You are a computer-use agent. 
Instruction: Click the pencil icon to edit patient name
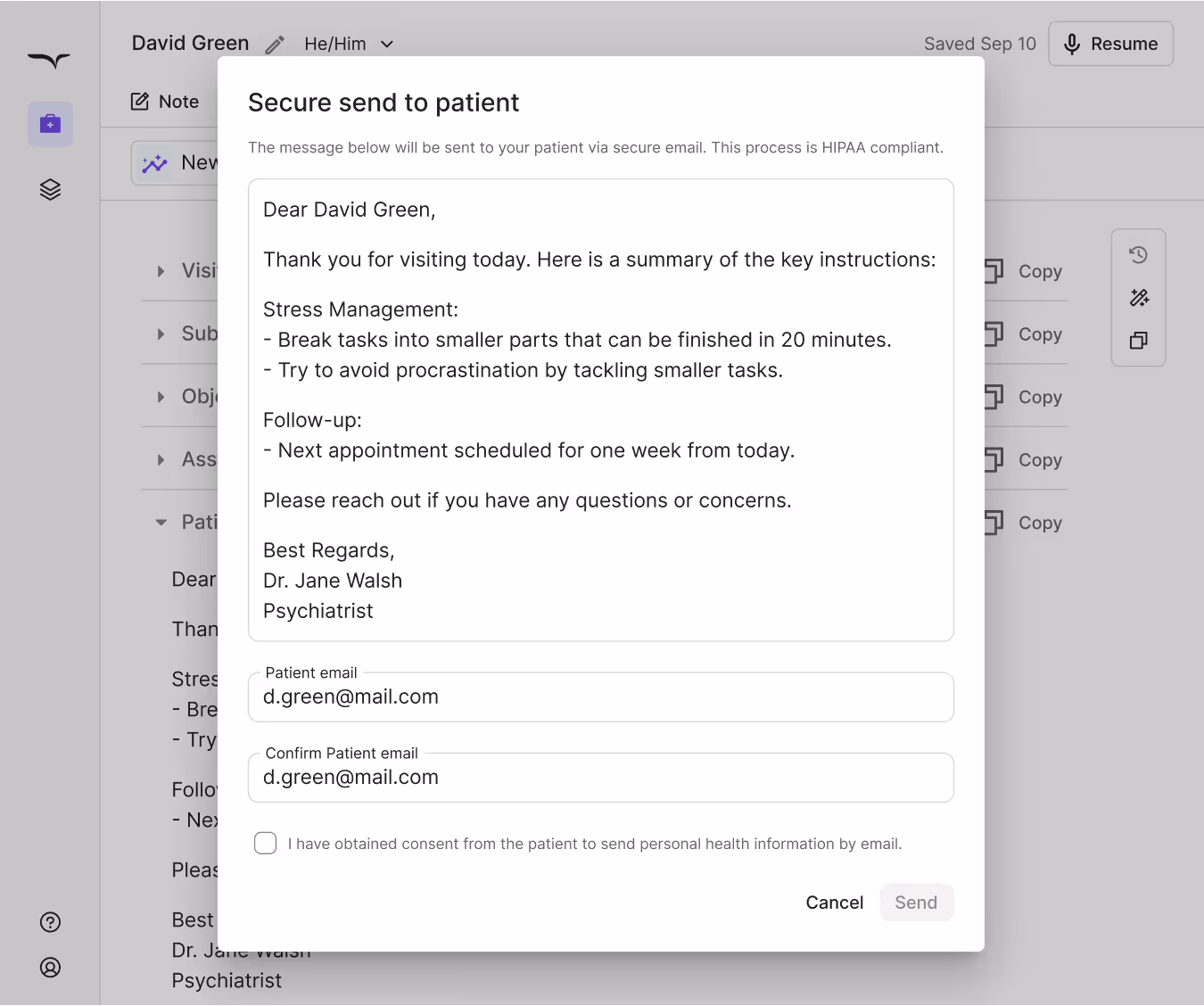tap(274, 44)
